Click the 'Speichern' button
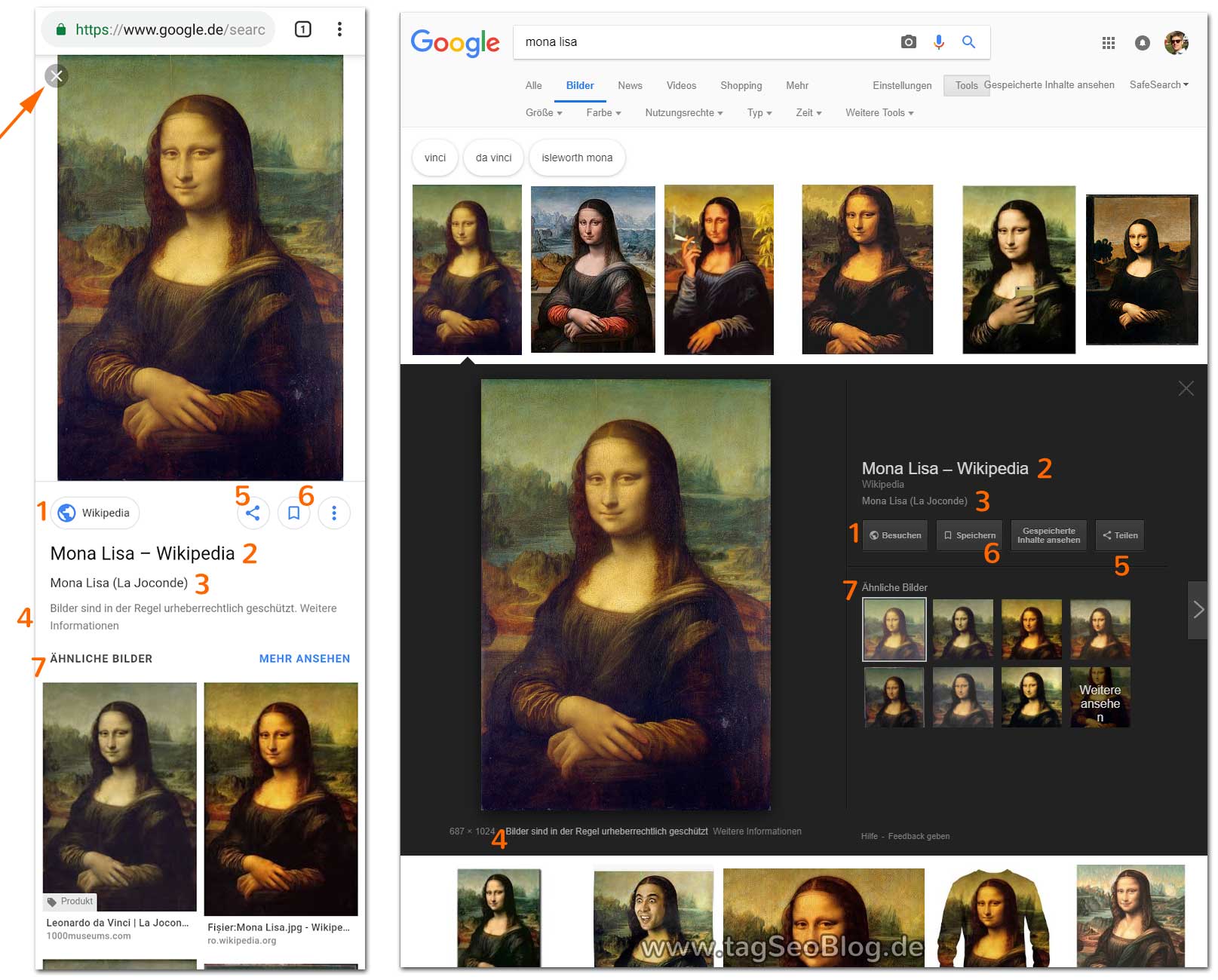The image size is (1218, 980). pos(970,535)
